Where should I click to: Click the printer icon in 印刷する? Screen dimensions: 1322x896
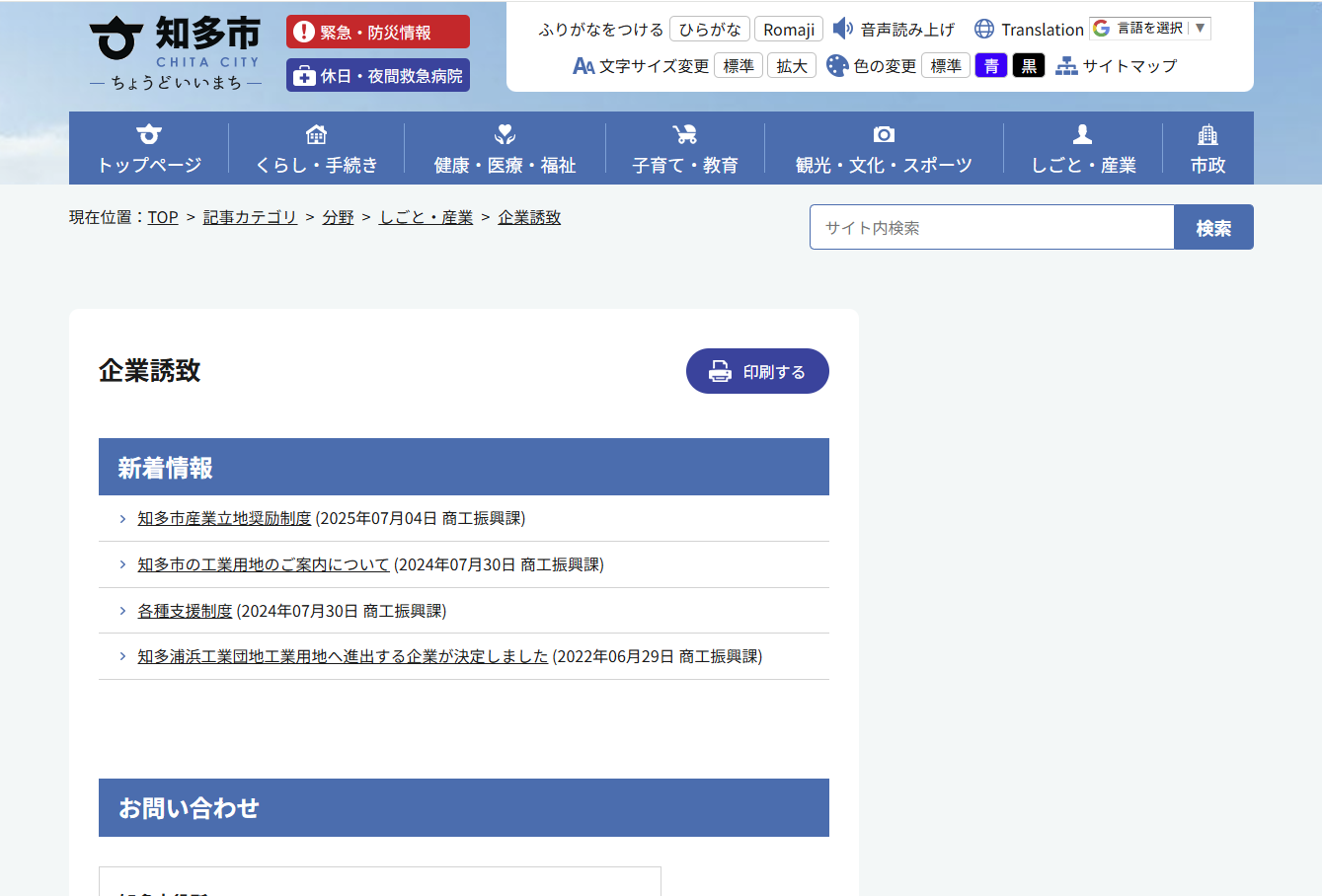pyautogui.click(x=721, y=371)
